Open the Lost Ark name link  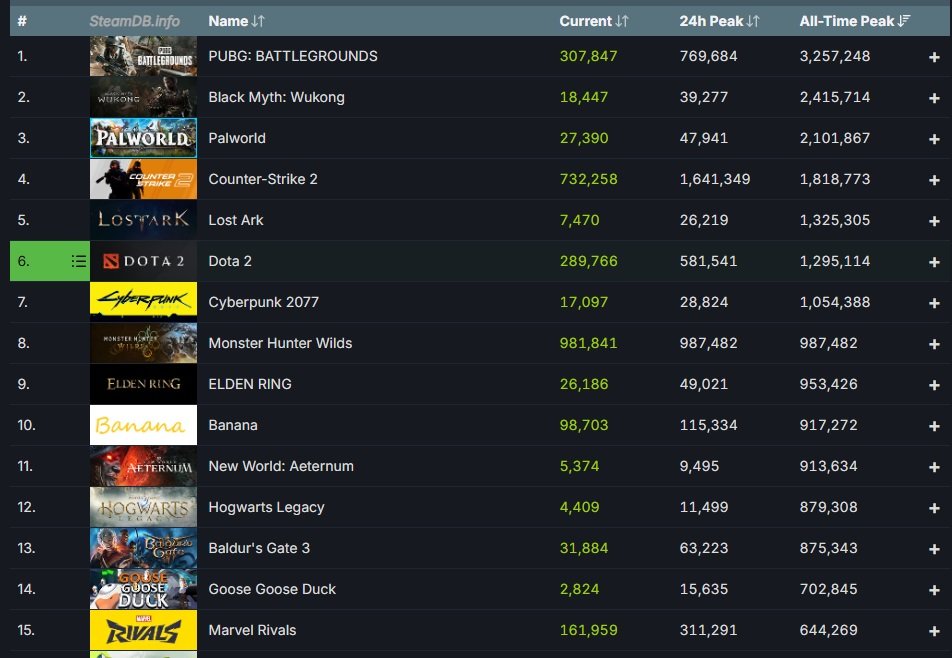[236, 220]
